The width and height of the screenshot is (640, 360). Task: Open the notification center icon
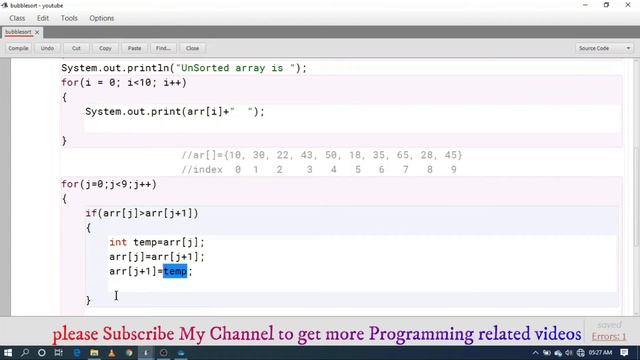coord(624,352)
